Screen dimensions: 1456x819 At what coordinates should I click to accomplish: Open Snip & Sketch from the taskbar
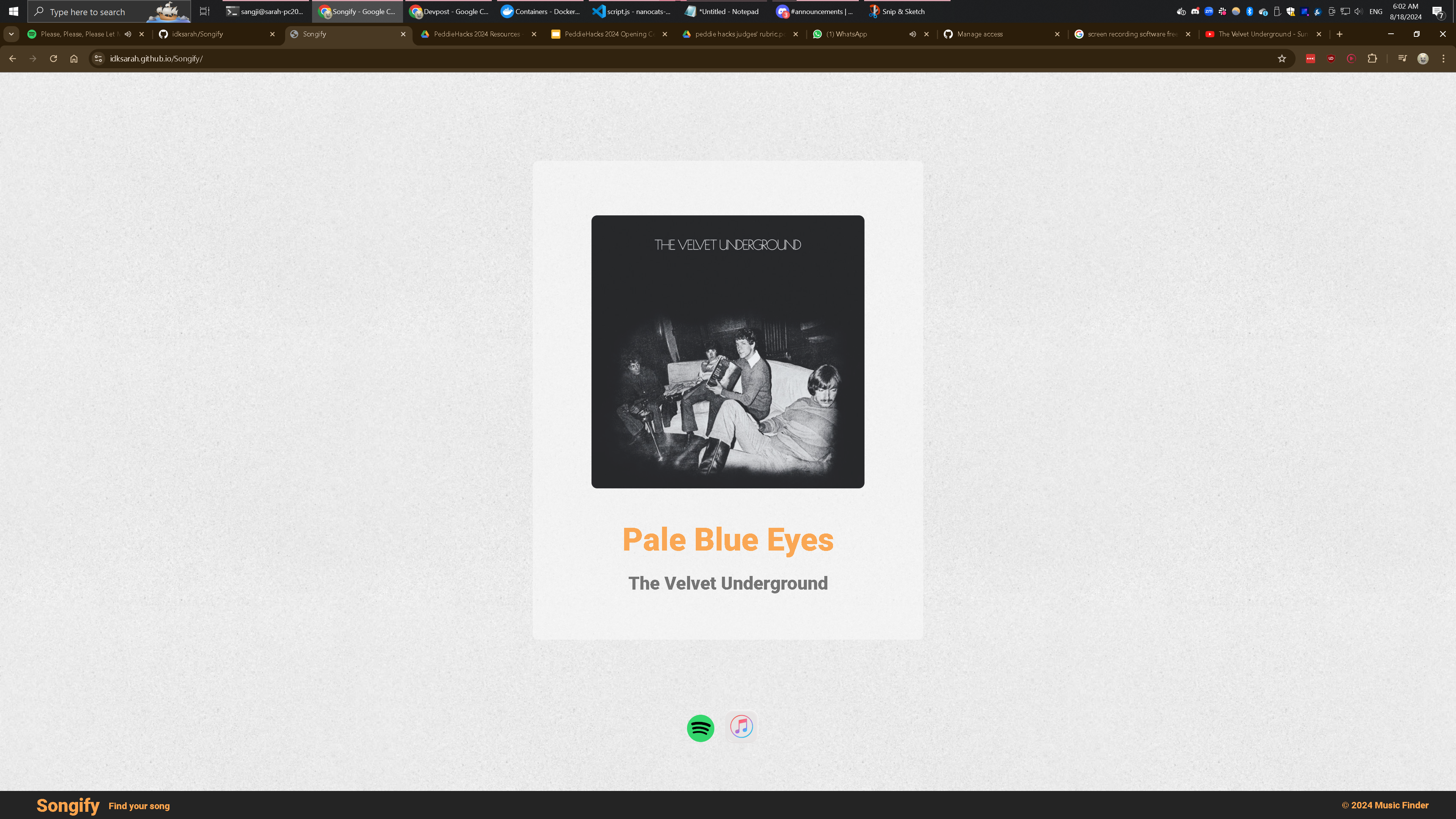pos(897,11)
